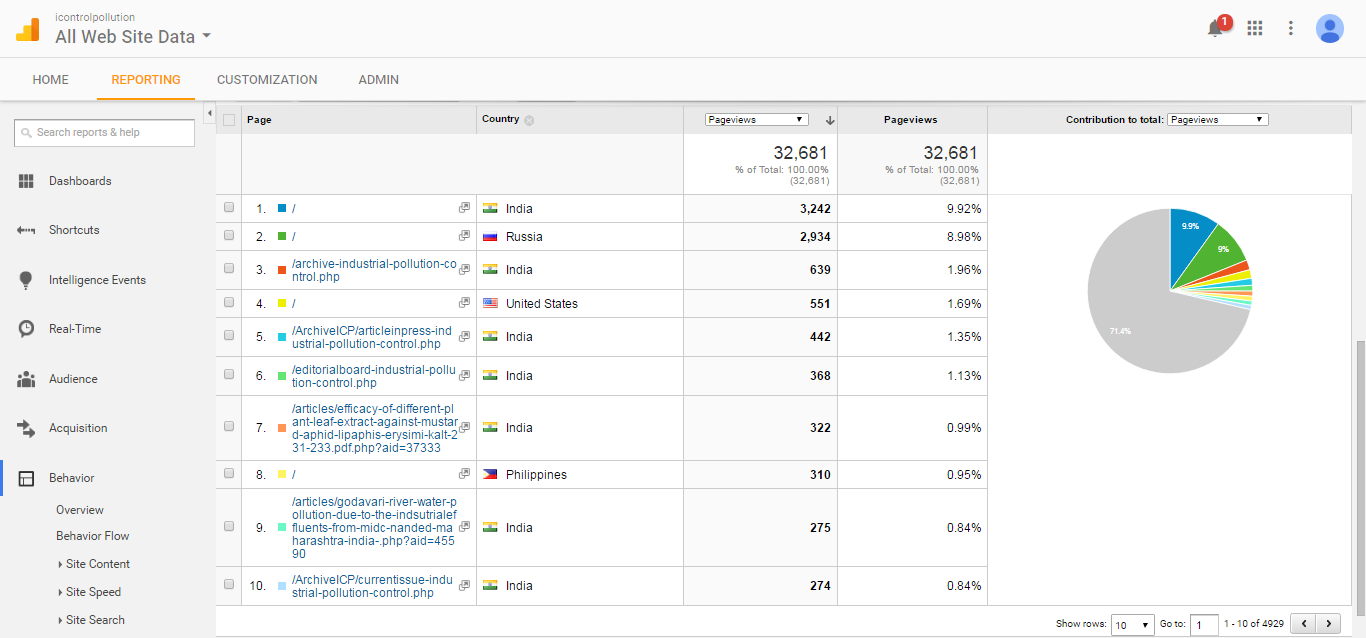Switch to the CUSTOMIZATION tab
The image size is (1366, 638).
(x=267, y=80)
